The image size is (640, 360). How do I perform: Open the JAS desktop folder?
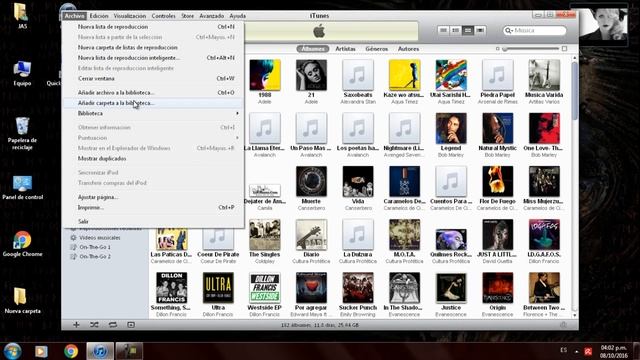[x=22, y=16]
